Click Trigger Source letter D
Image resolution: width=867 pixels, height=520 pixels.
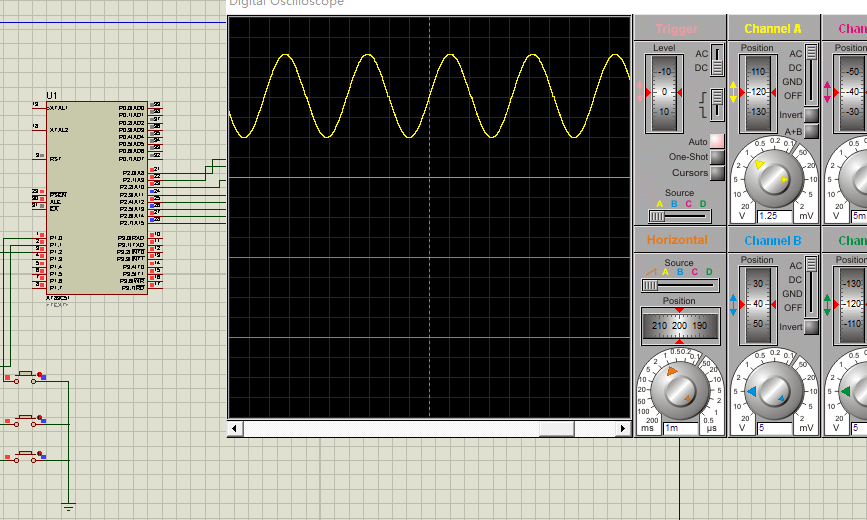pos(703,204)
